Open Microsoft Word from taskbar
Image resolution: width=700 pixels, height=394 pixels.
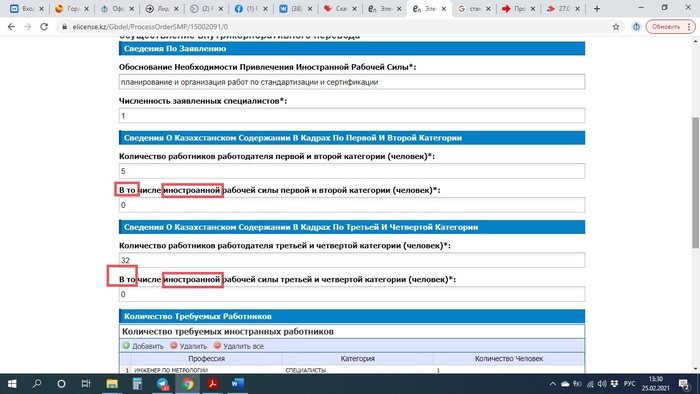(238, 384)
